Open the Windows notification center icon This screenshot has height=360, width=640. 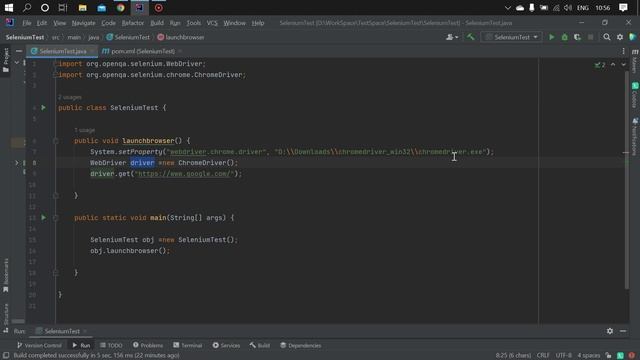pyautogui.click(x=623, y=8)
